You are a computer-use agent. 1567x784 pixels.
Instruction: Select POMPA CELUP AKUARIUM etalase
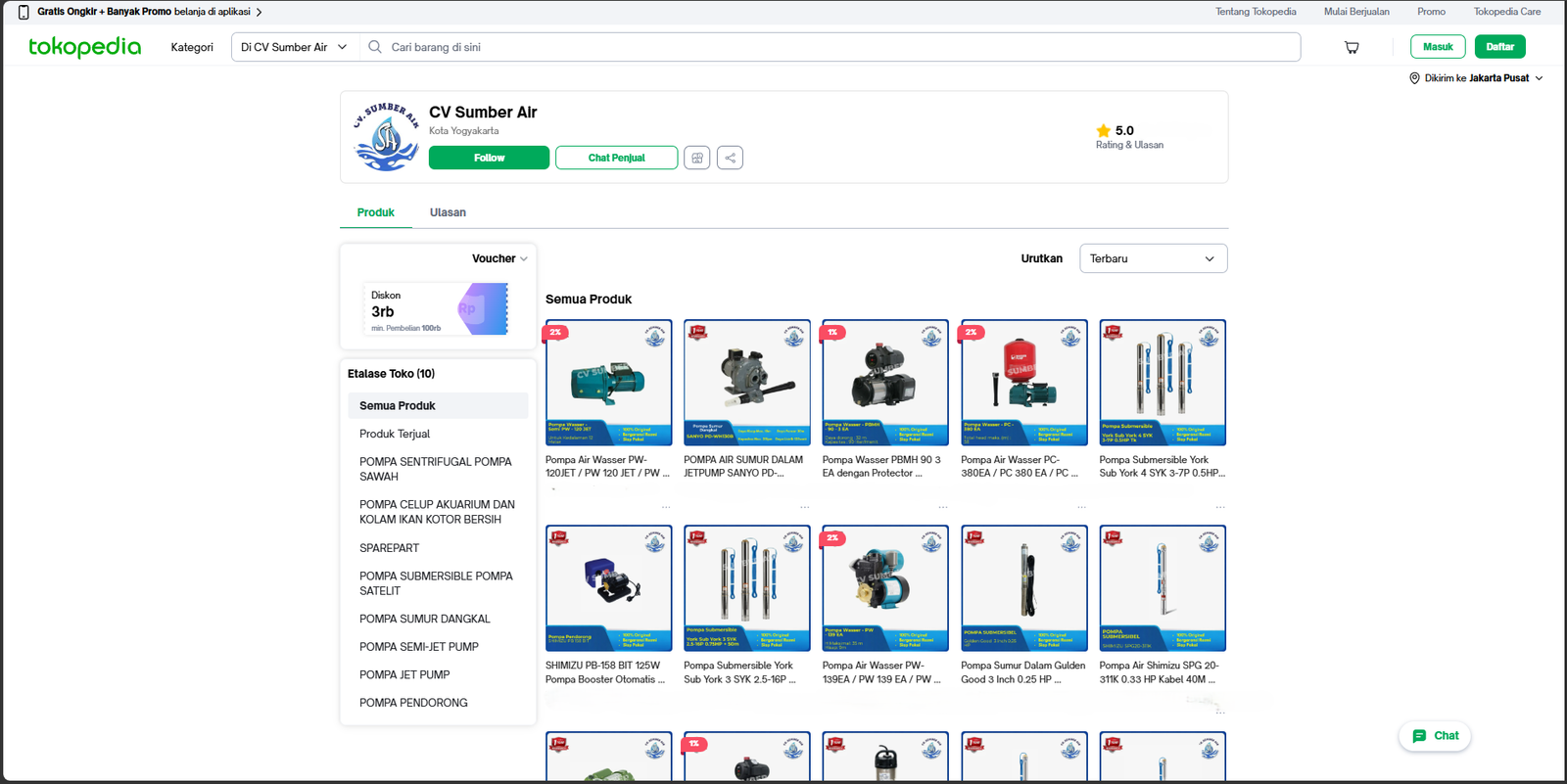[x=438, y=512]
